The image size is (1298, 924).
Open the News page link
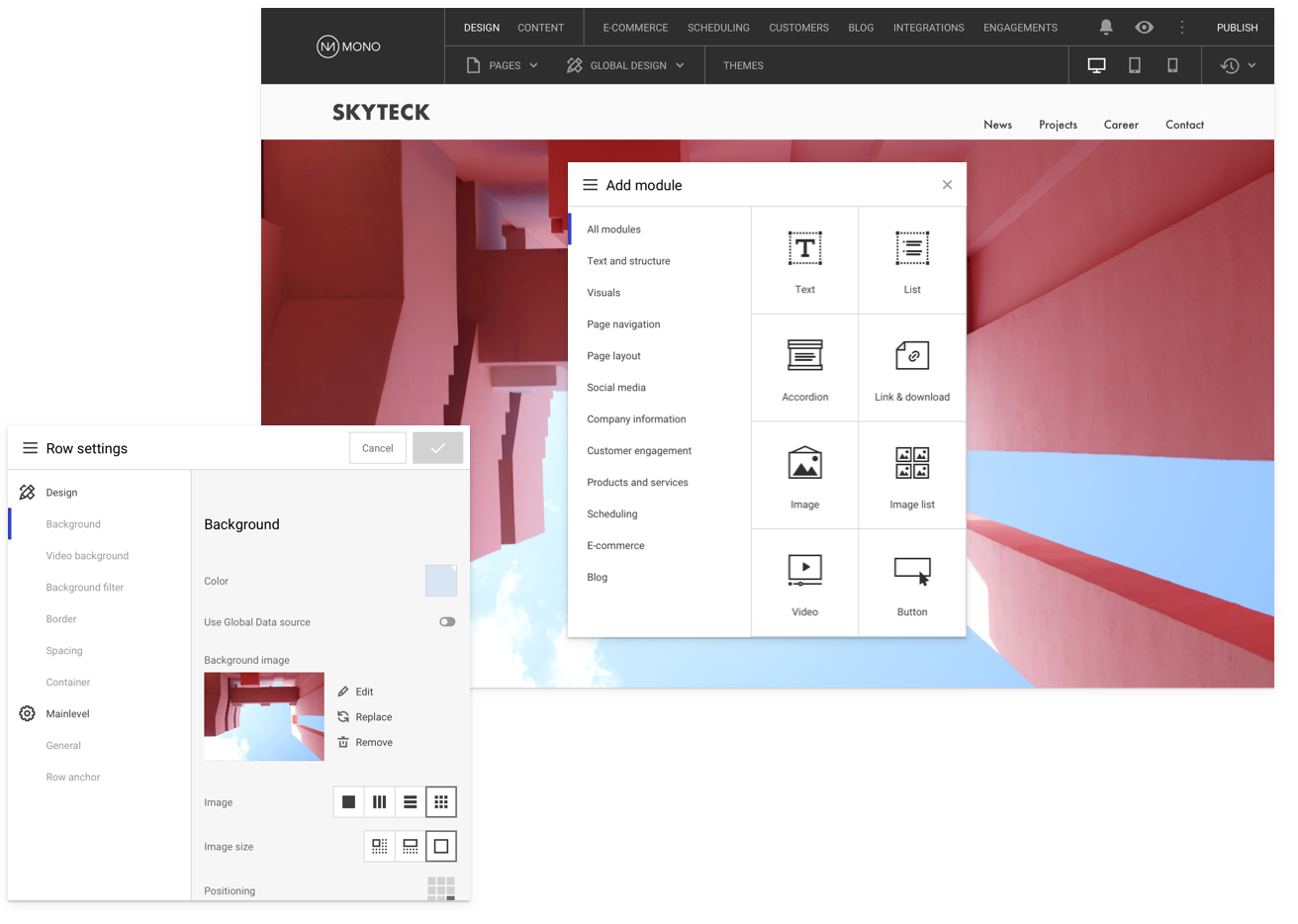click(997, 125)
